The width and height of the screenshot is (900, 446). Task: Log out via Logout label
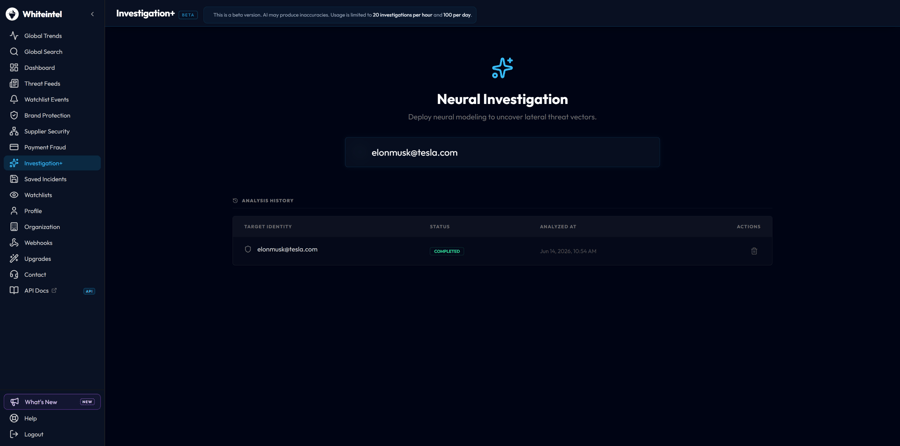pos(34,435)
